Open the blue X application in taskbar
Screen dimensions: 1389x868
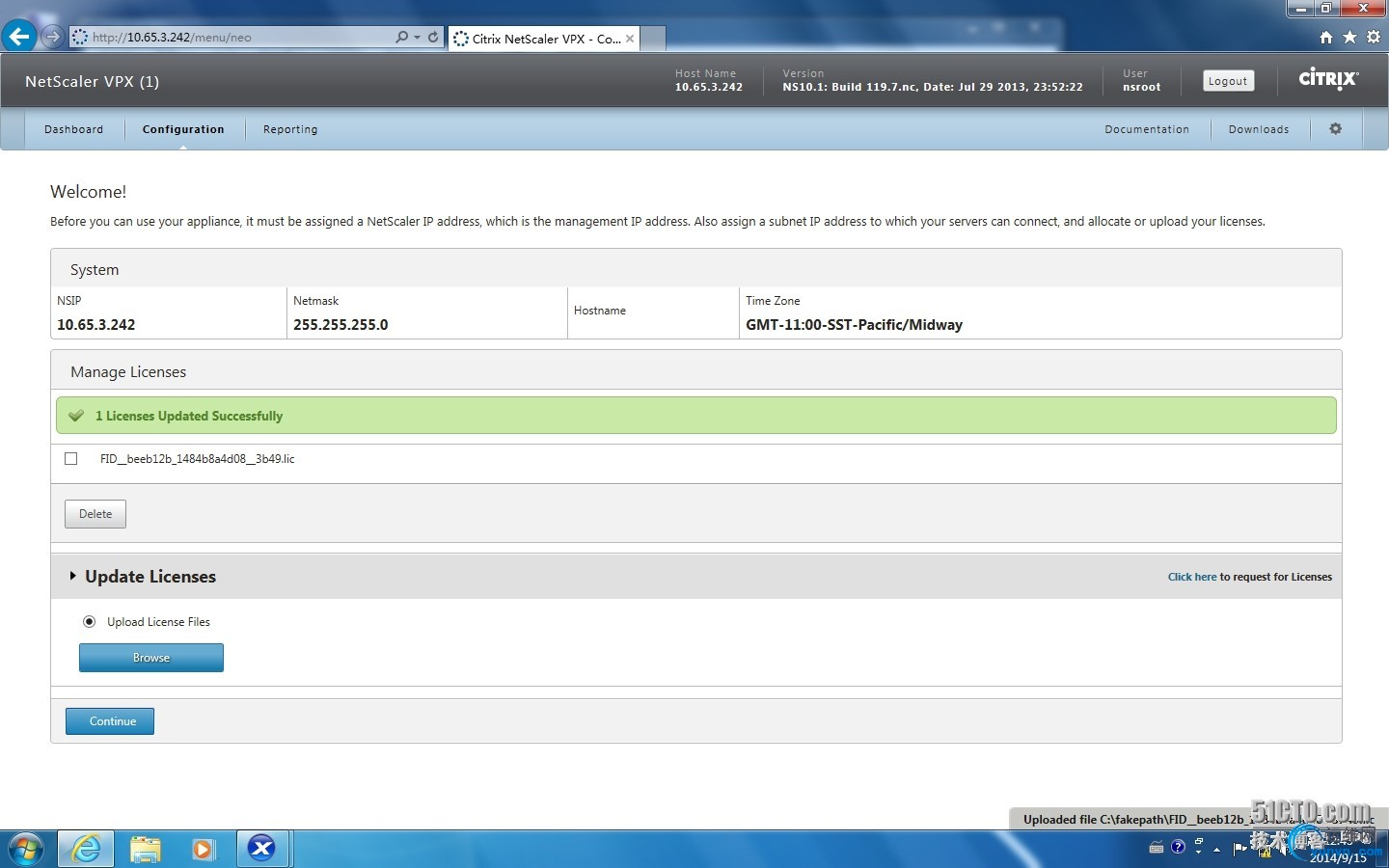(261, 849)
